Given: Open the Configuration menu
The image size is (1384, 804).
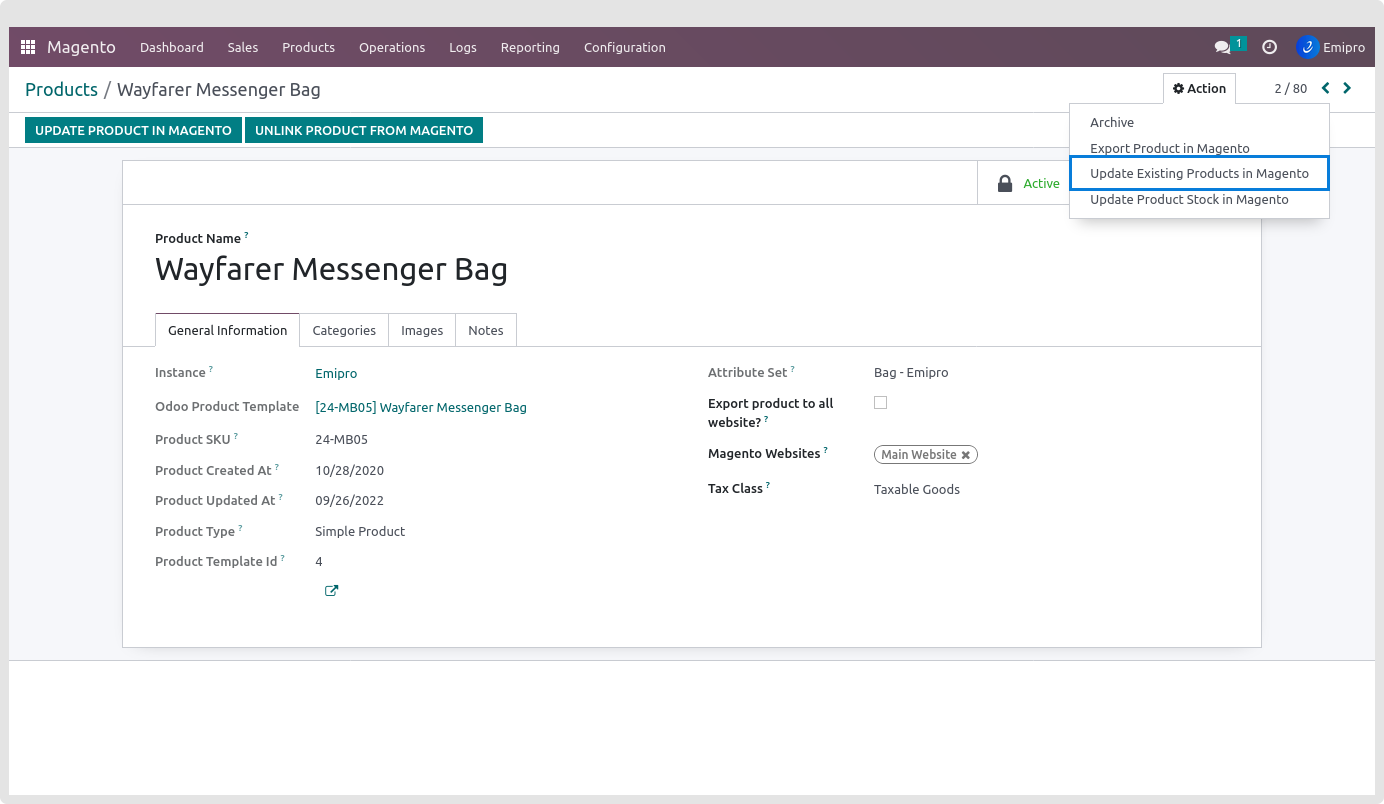Looking at the screenshot, I should pos(624,47).
